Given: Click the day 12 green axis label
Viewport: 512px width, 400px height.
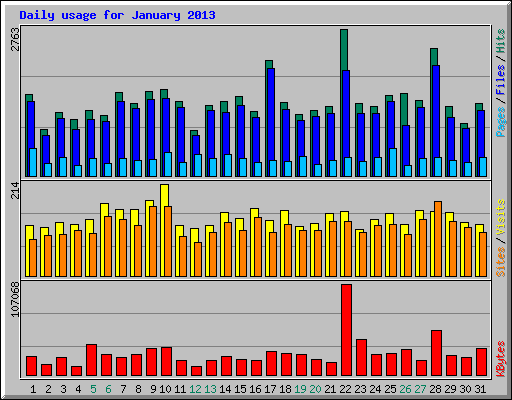Looking at the screenshot, I should coord(195,389).
